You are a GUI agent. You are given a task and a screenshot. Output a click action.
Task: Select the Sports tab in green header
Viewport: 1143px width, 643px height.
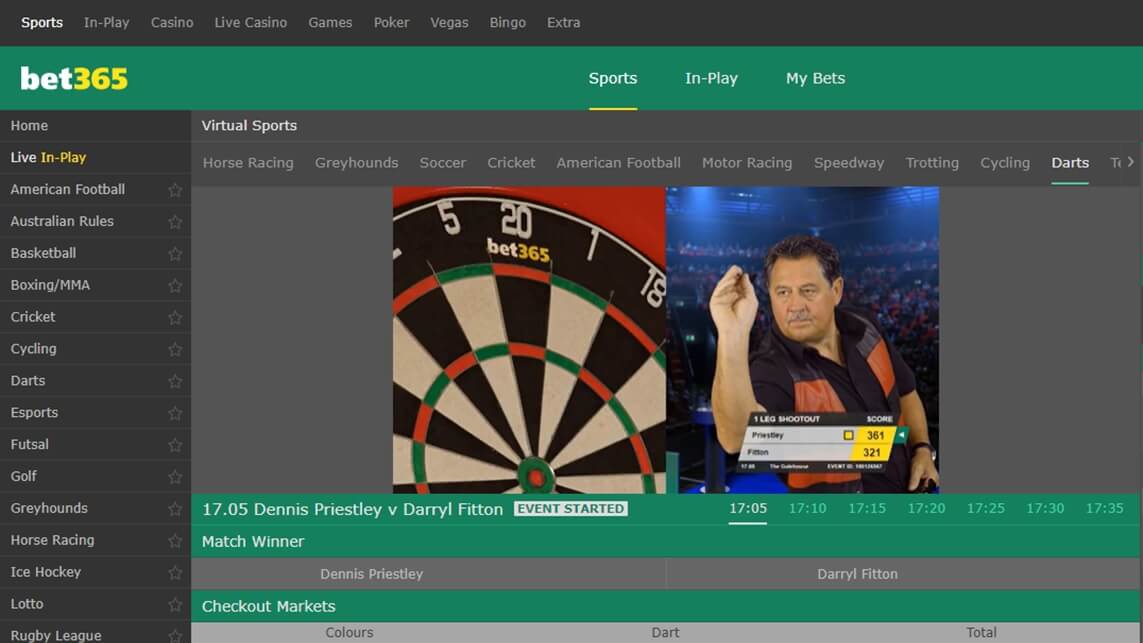613,78
